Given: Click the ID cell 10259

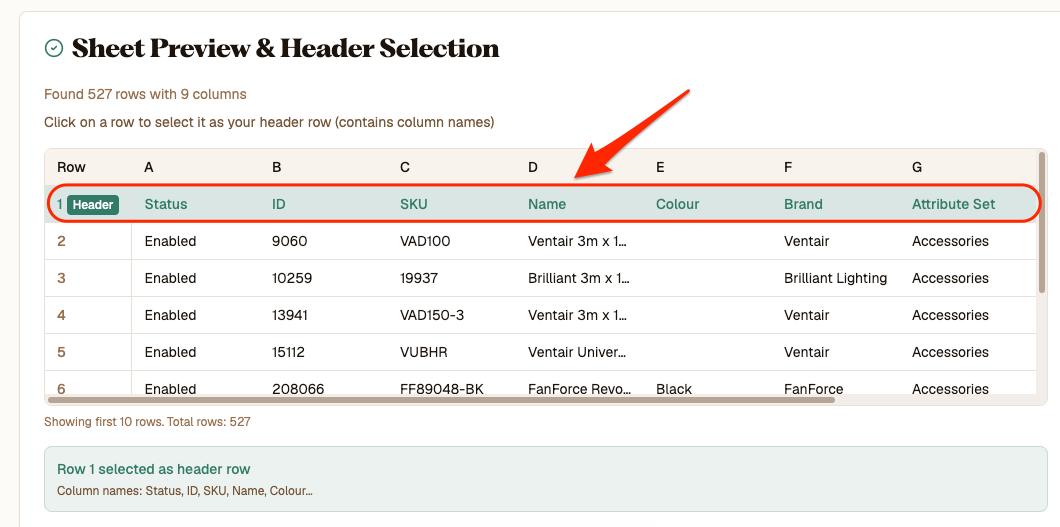Looking at the screenshot, I should click(292, 278).
